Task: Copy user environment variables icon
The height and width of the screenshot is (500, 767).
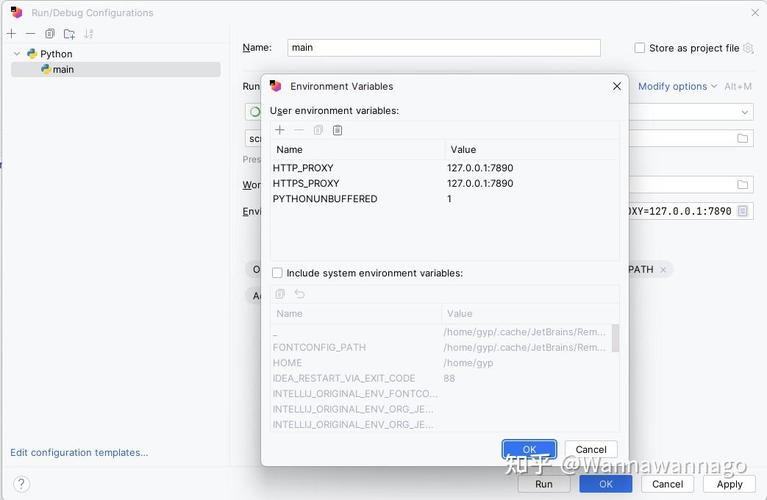Action: tap(318, 130)
